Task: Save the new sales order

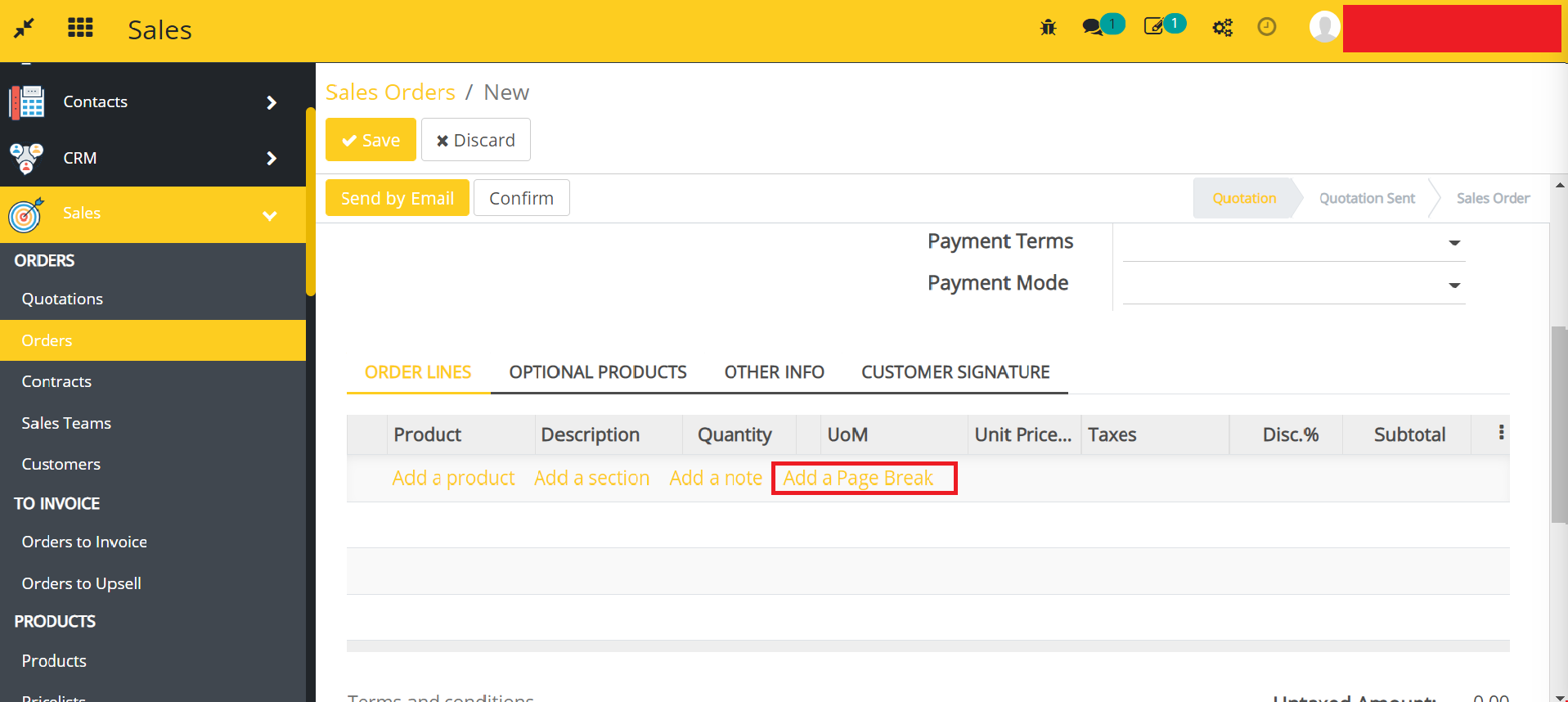Action: pyautogui.click(x=371, y=140)
